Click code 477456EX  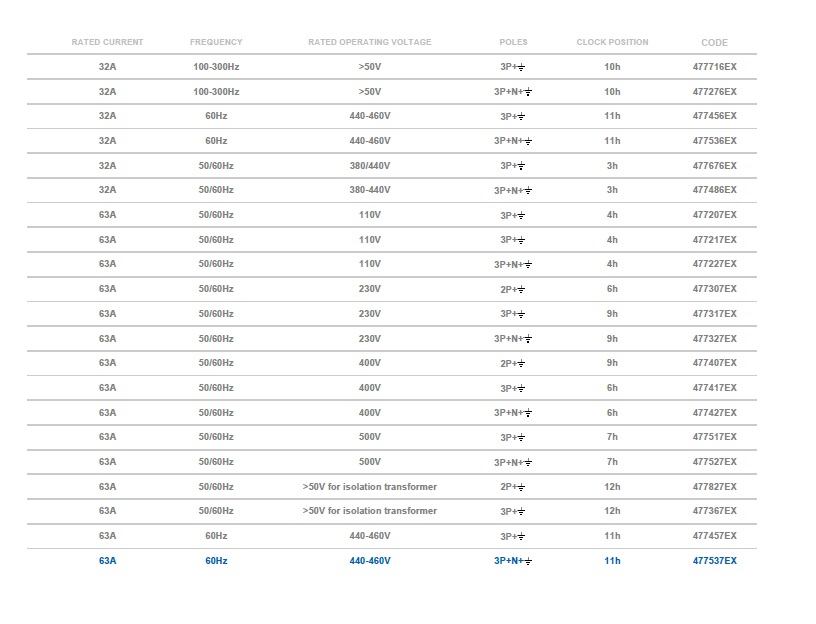(714, 116)
